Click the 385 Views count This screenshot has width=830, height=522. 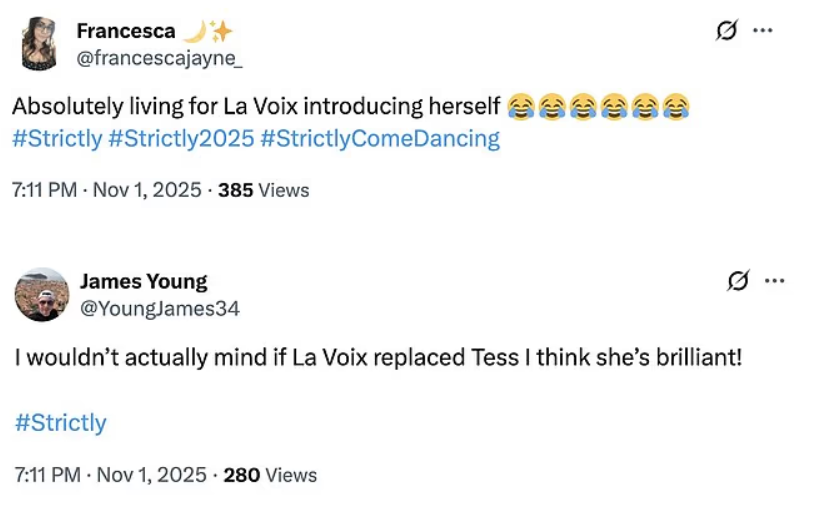pos(264,190)
